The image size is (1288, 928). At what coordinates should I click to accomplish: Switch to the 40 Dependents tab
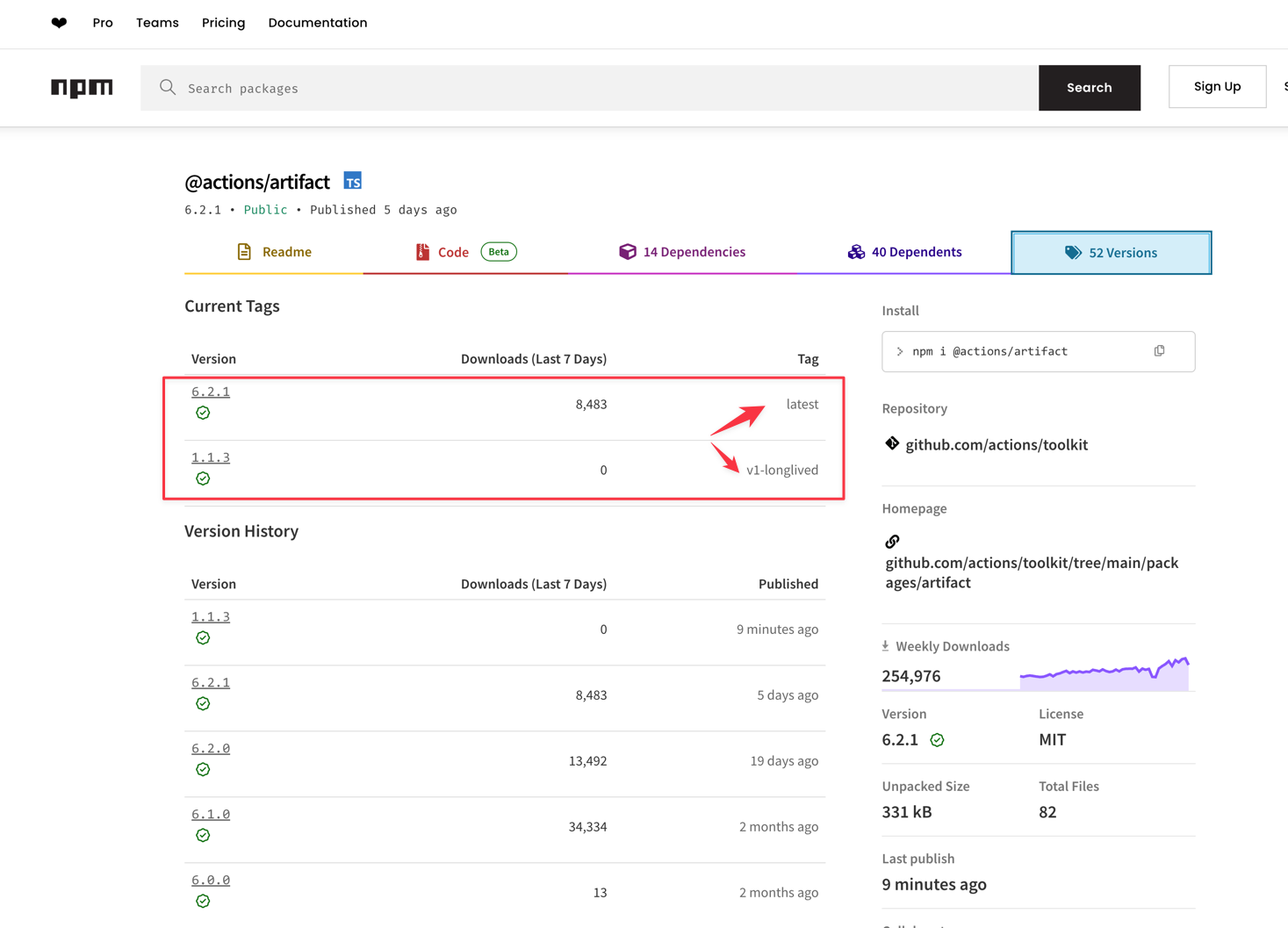click(904, 252)
